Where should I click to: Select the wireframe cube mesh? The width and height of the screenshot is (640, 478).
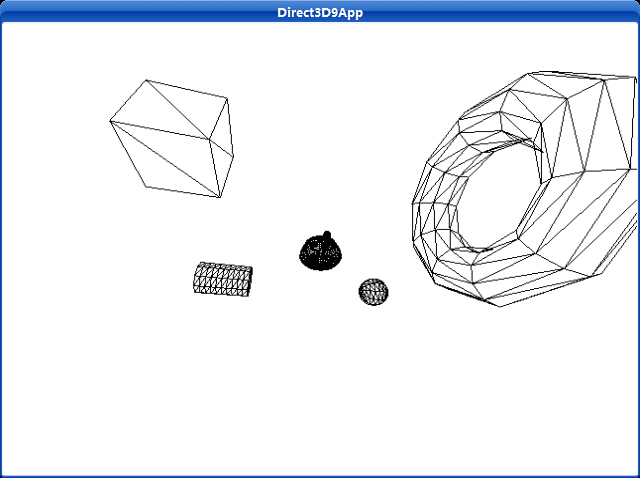click(171, 139)
